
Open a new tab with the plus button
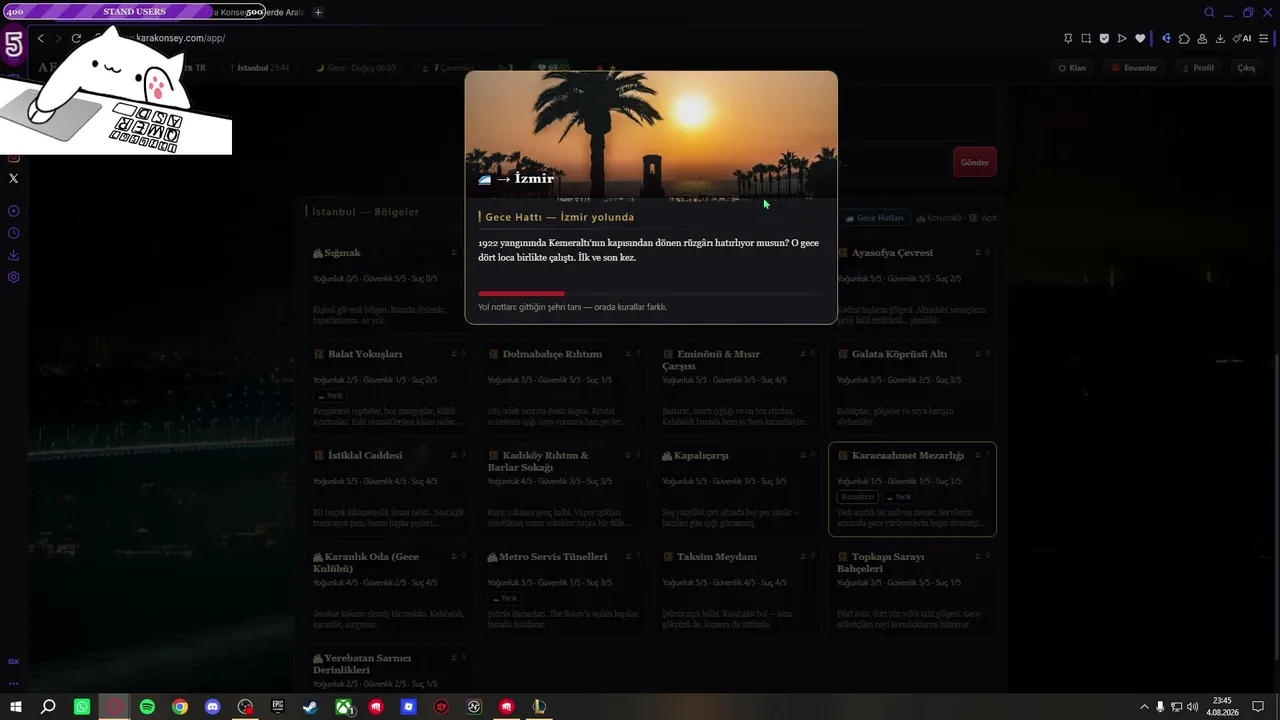[x=318, y=12]
